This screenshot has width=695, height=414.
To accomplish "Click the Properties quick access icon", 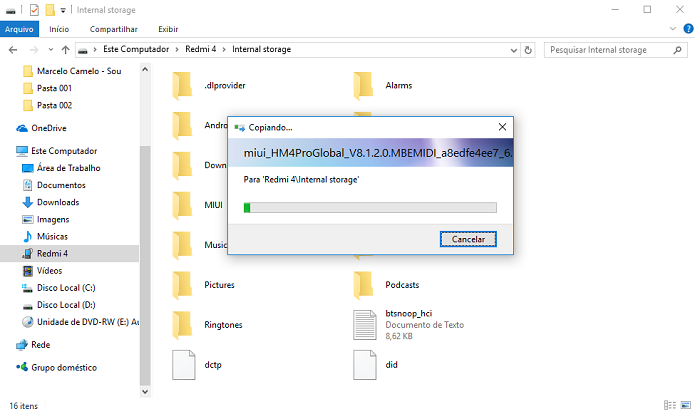I will [34, 10].
